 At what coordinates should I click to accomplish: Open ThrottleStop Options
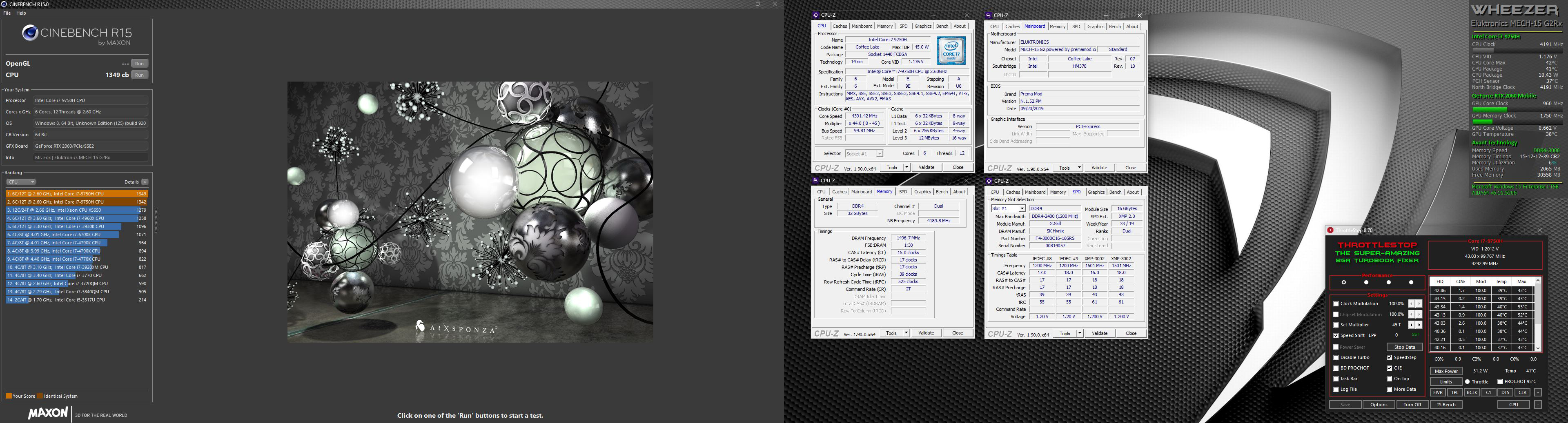point(1379,405)
